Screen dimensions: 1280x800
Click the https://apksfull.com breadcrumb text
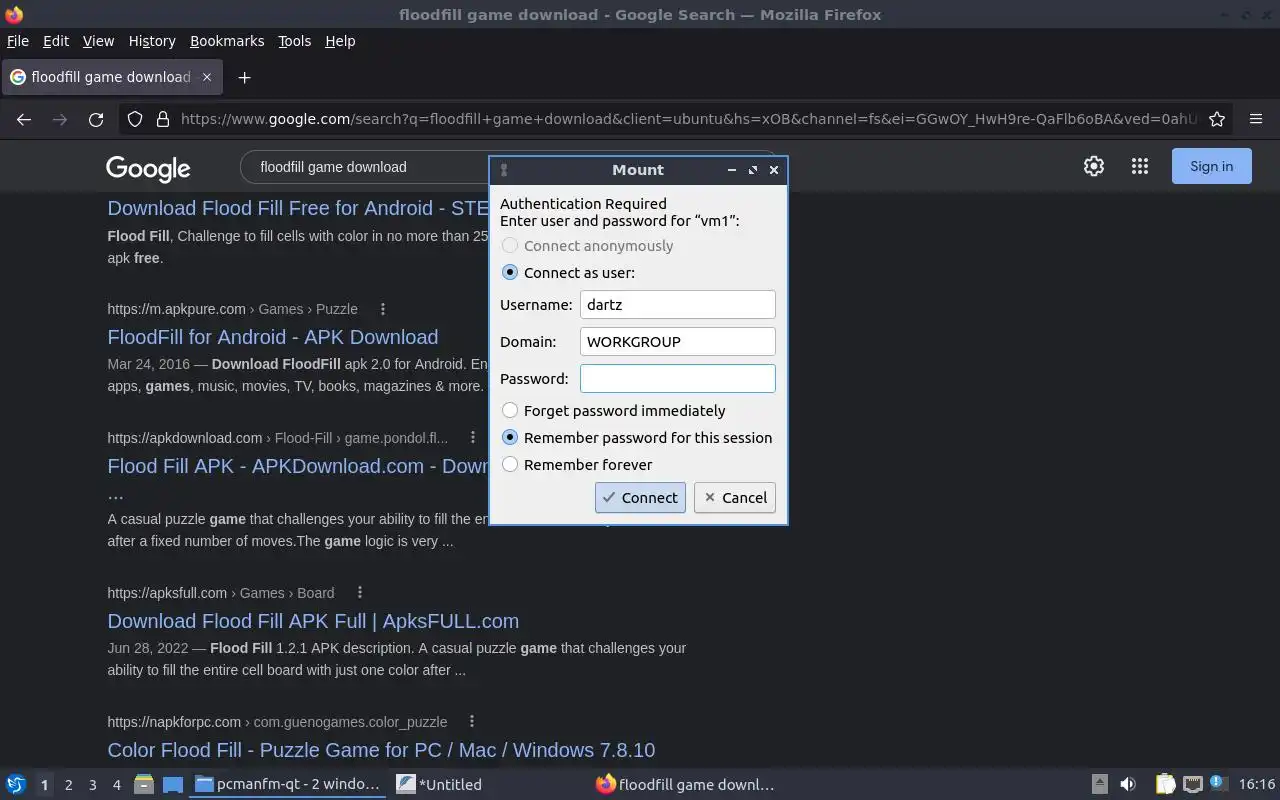pos(167,593)
